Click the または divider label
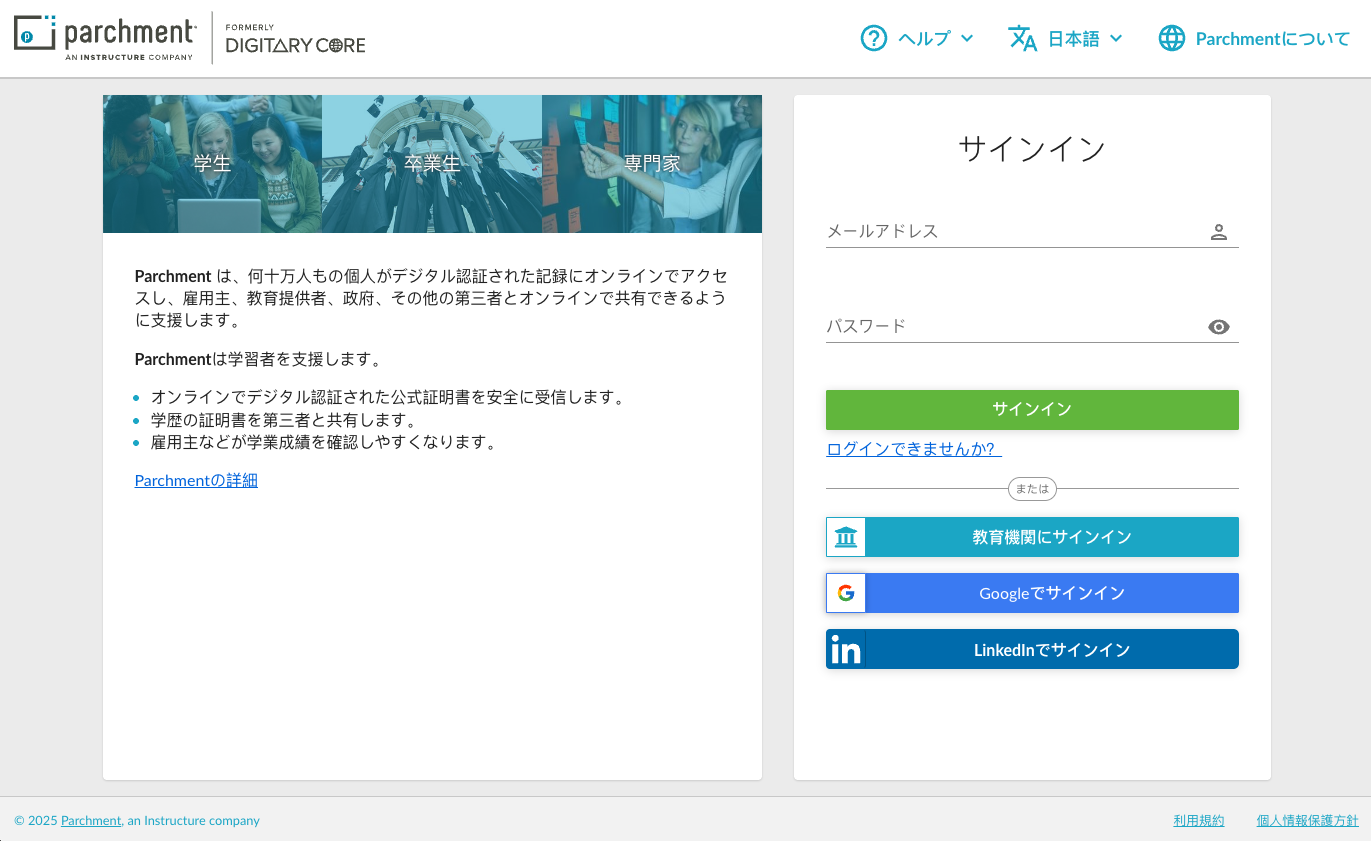This screenshot has width=1371, height=841. pyautogui.click(x=1032, y=489)
